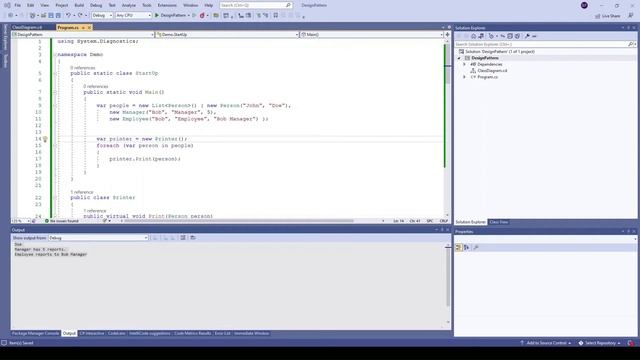Click the Bookmark icon in the main toolbar

[276, 16]
